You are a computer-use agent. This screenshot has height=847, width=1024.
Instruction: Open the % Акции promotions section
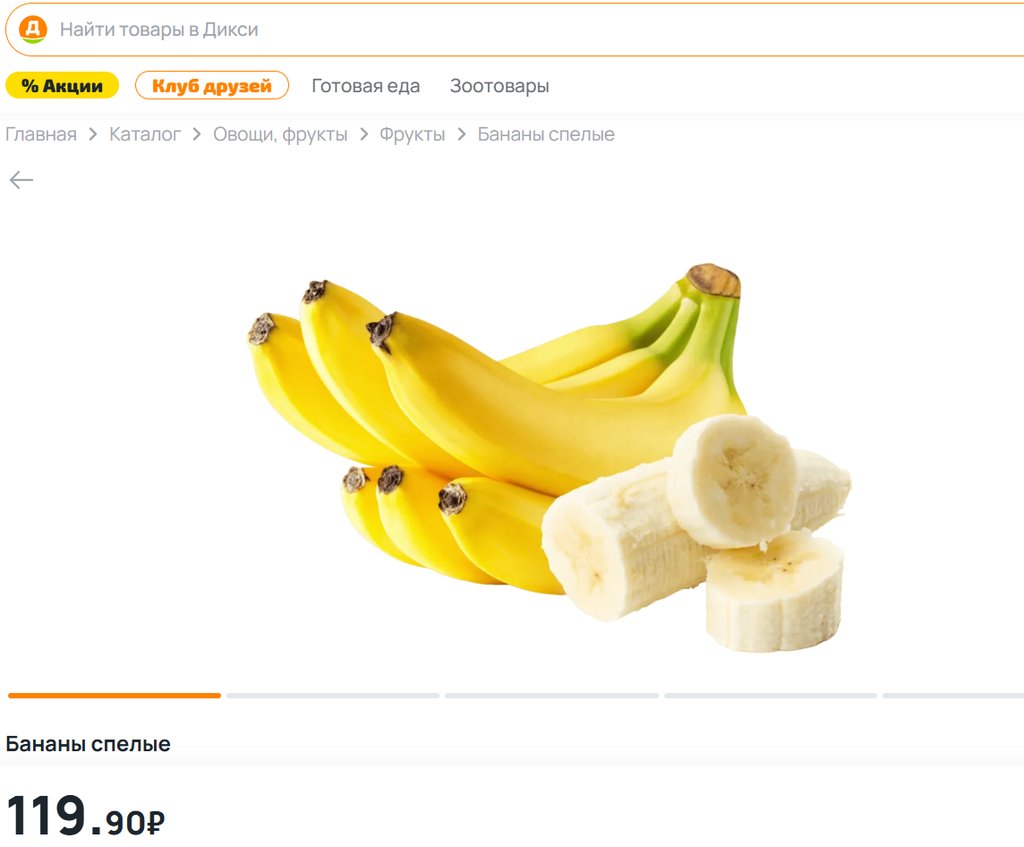coord(62,86)
